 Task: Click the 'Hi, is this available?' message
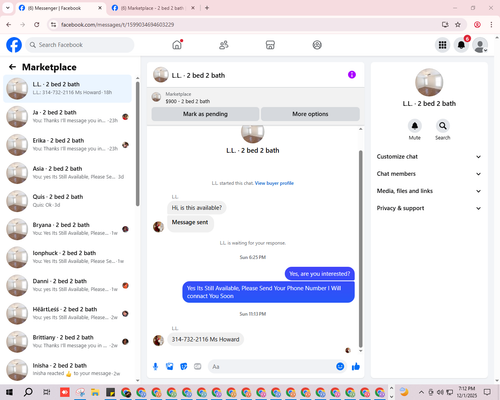197,208
